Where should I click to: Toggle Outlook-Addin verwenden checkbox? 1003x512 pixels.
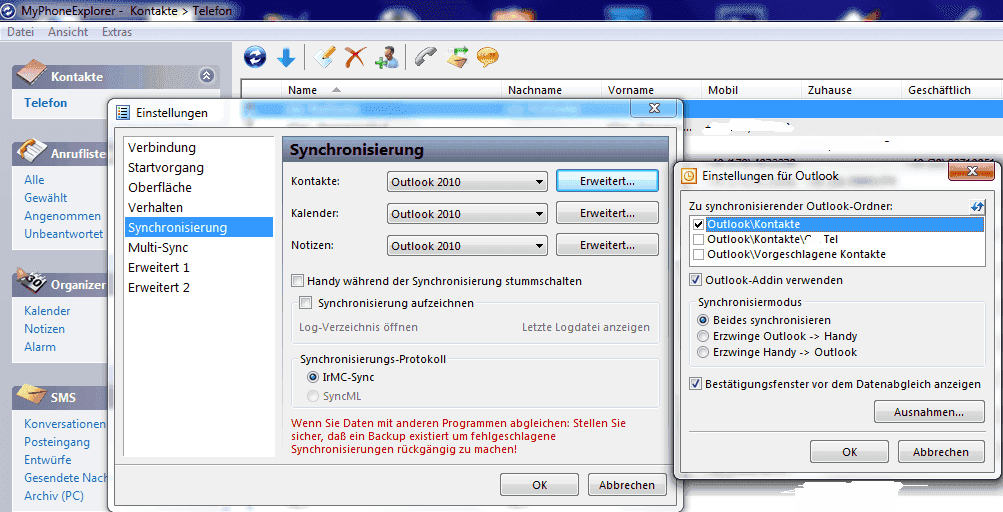pos(695,280)
